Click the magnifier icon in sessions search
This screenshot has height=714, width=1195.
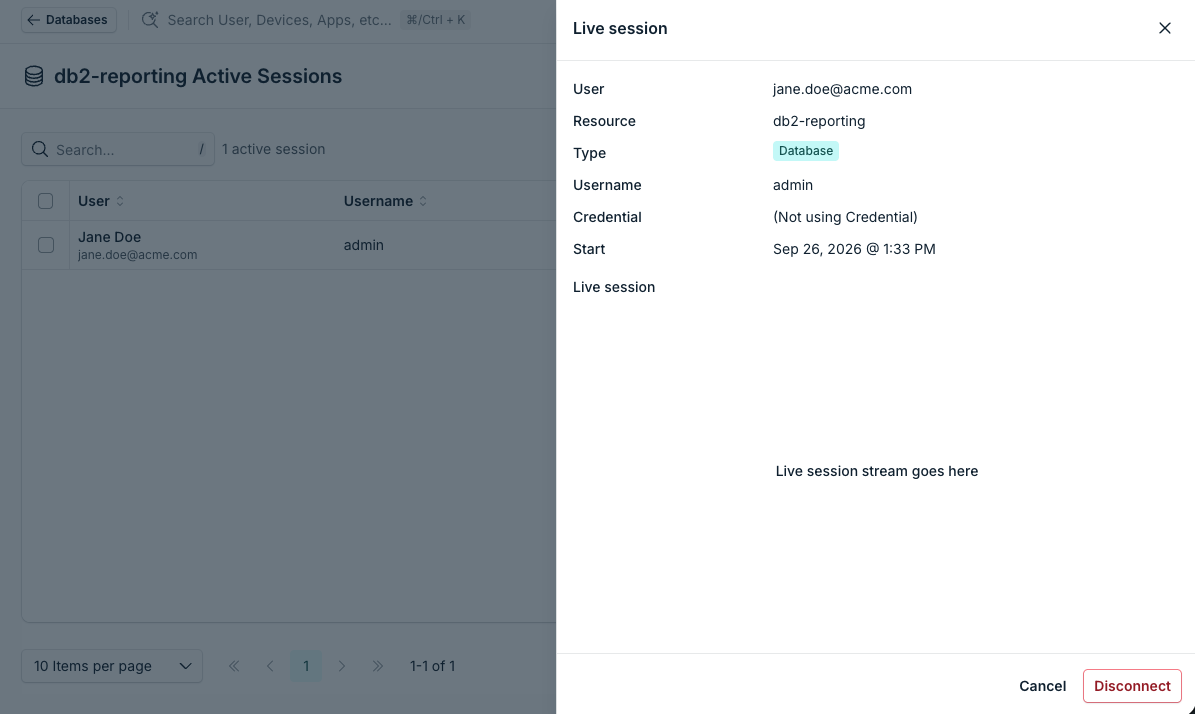(x=40, y=149)
